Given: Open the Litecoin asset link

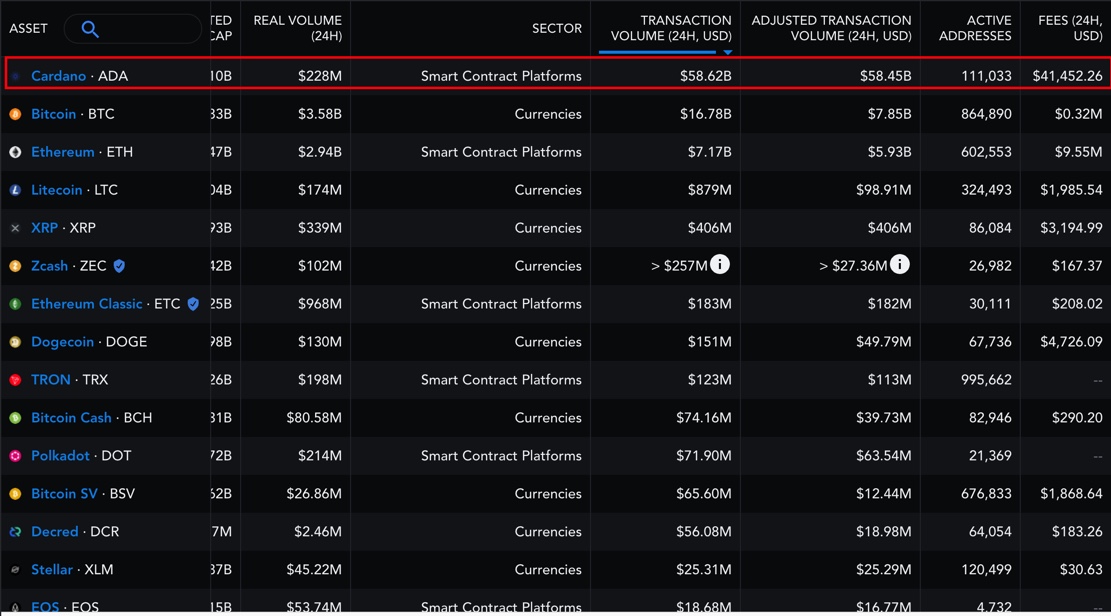Looking at the screenshot, I should (x=57, y=190).
